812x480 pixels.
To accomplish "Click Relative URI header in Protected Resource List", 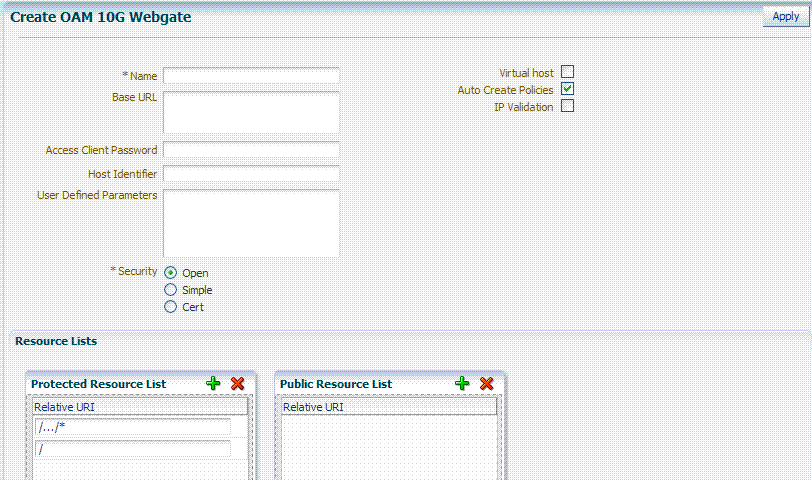I will coord(140,407).
